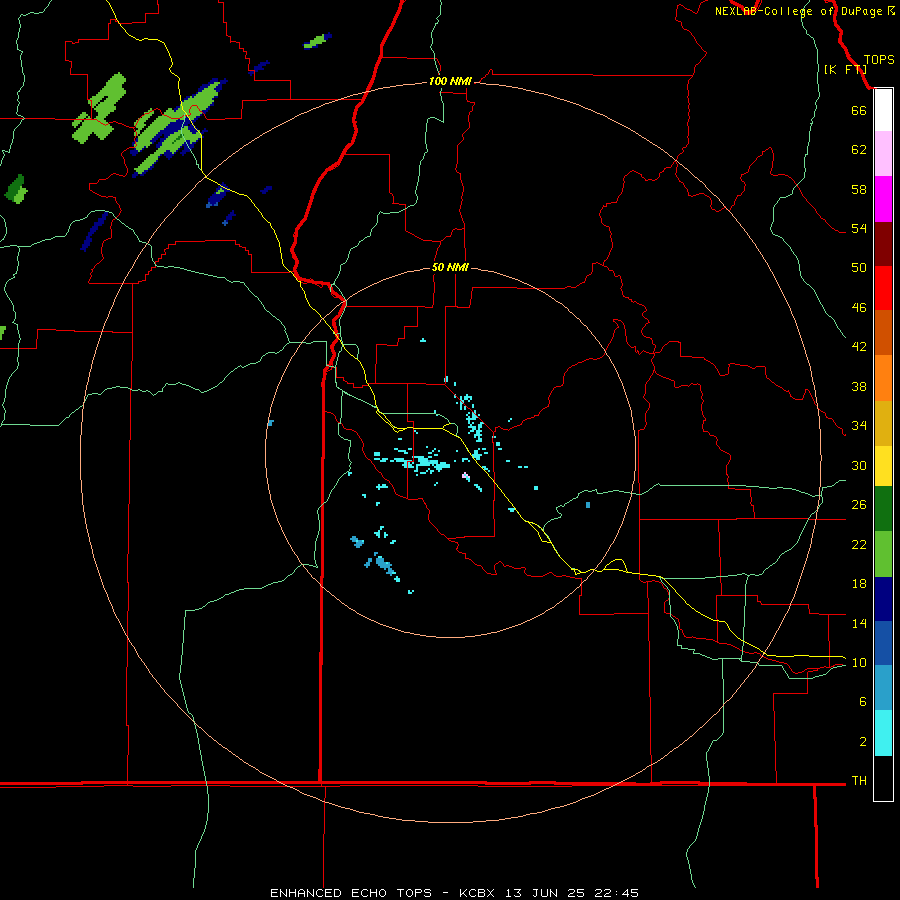Select the dark red legend swatch
Viewport: 900px width, 900px height.
click(x=883, y=244)
